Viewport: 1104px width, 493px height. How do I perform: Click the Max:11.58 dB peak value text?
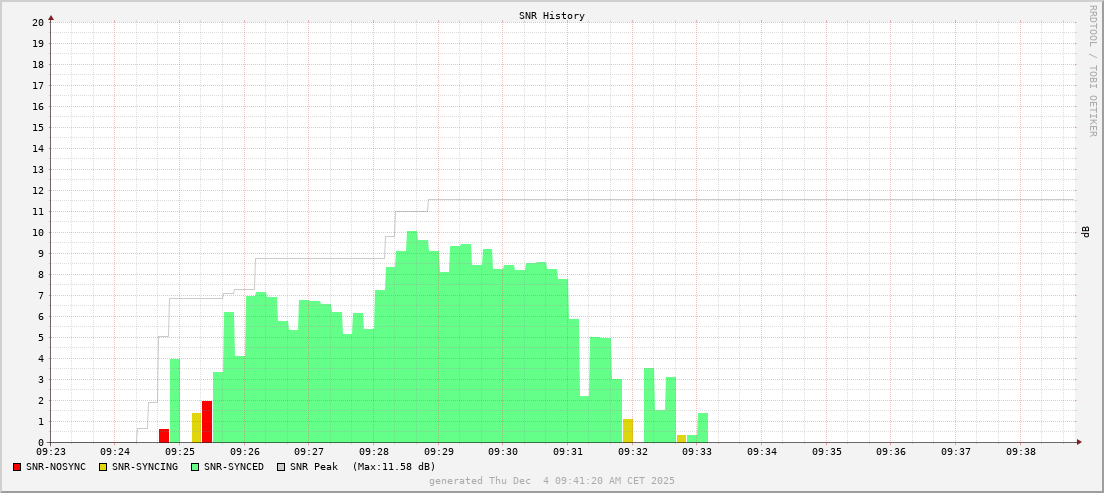394,467
